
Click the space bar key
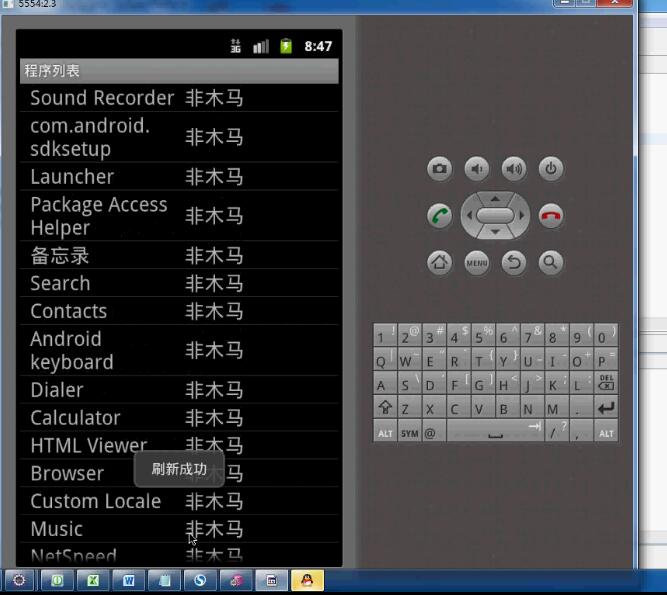point(495,431)
